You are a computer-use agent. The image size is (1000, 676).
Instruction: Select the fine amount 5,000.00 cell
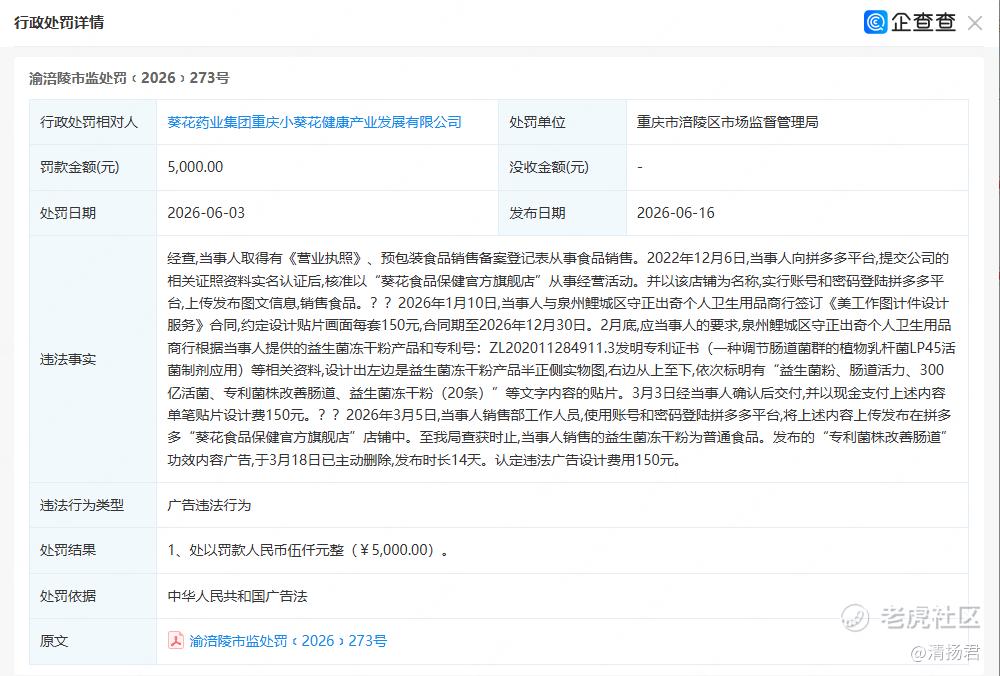coord(195,167)
